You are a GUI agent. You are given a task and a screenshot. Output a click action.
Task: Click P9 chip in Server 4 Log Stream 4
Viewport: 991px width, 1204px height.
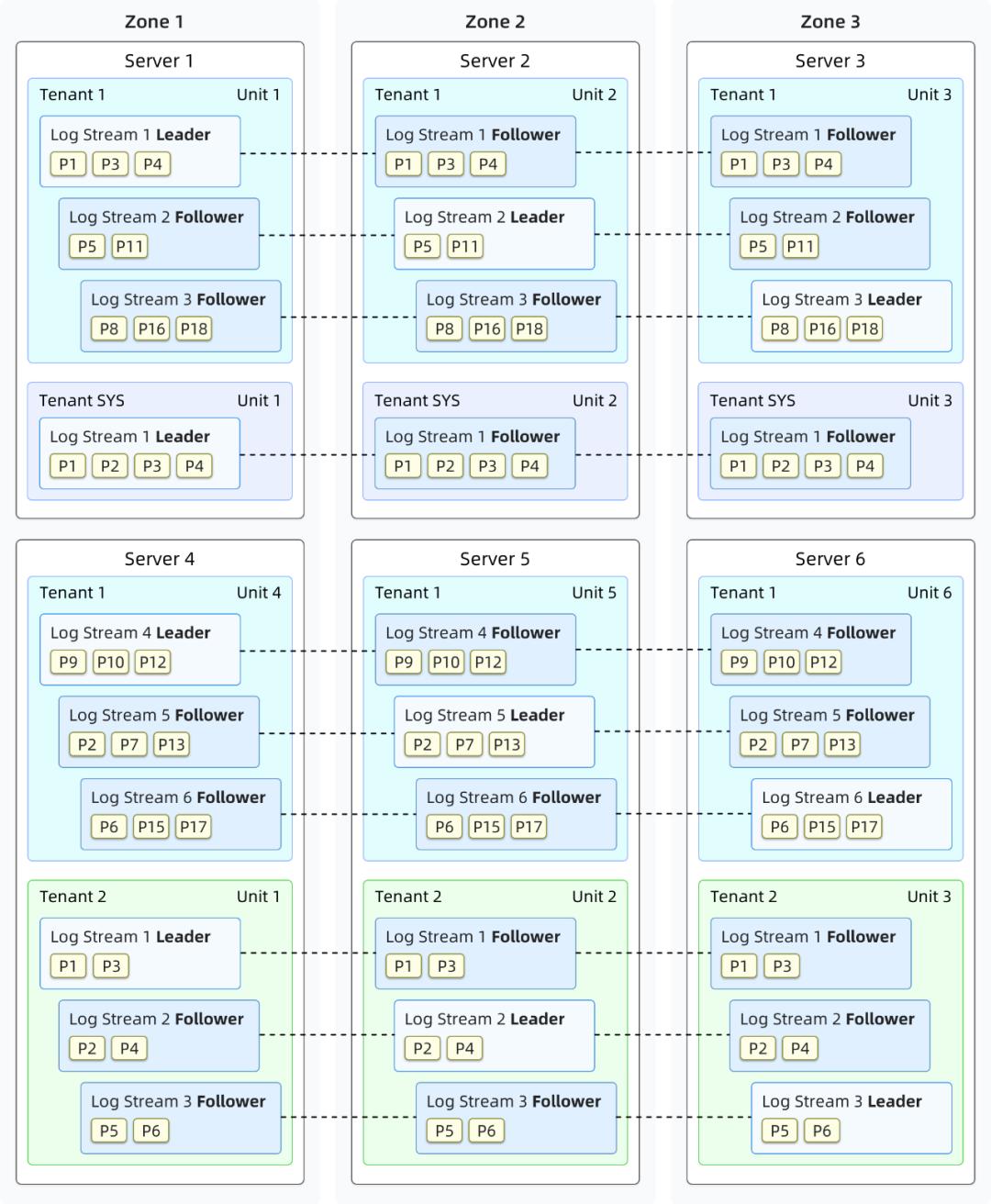(68, 662)
